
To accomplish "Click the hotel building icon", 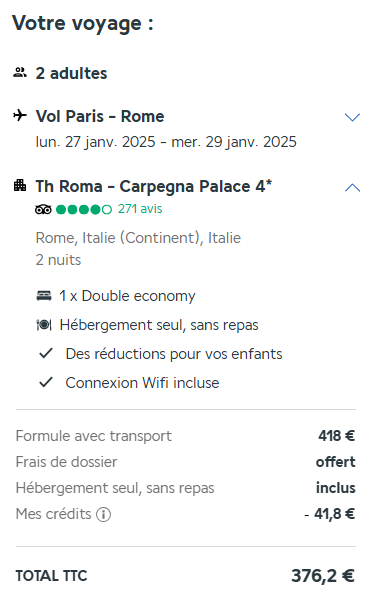I will (x=20, y=185).
